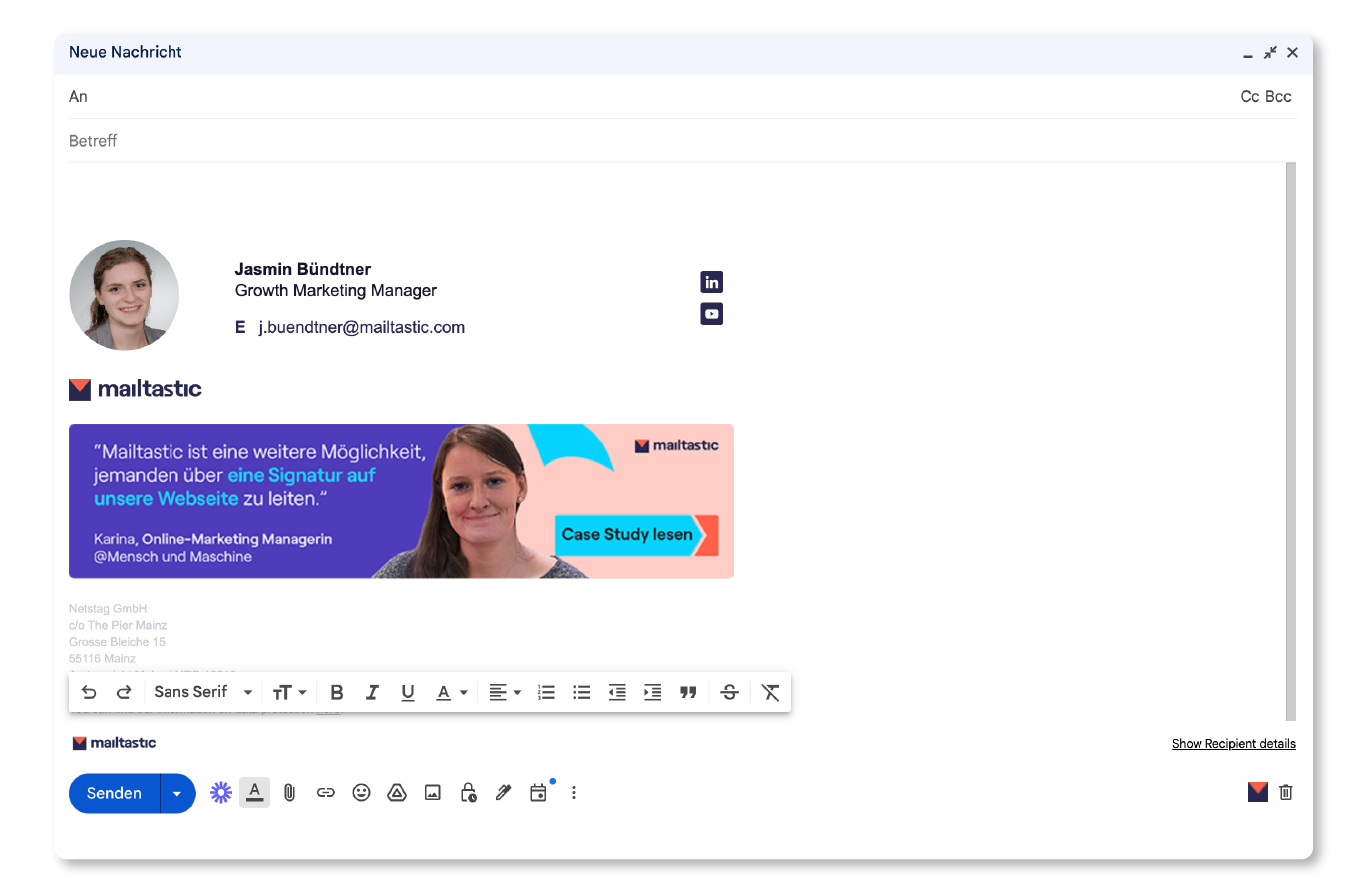Insert signature using pen icon
This screenshot has width=1372, height=882.
(504, 793)
